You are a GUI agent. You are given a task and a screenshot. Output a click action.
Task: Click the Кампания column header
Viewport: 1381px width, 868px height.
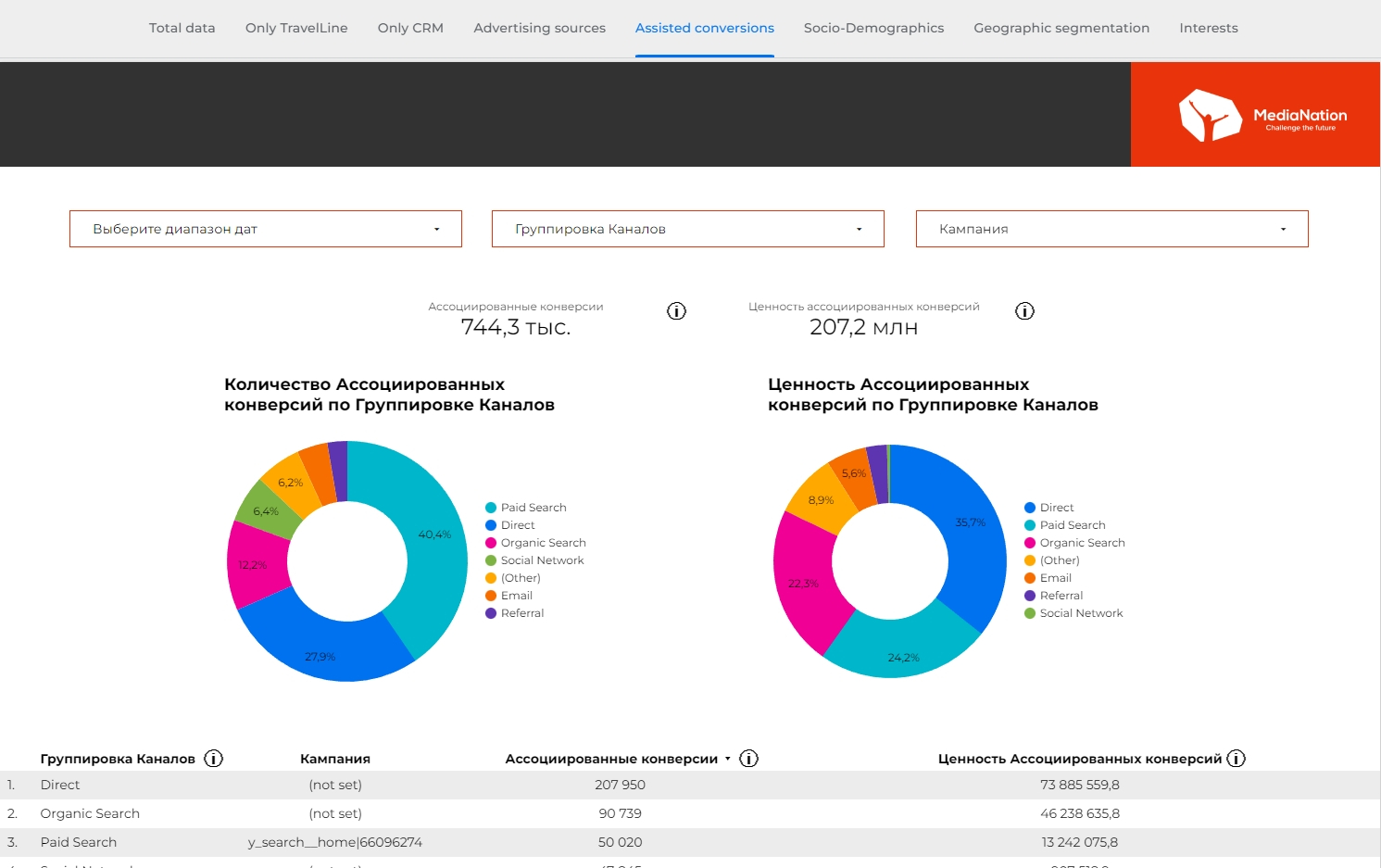tap(334, 759)
